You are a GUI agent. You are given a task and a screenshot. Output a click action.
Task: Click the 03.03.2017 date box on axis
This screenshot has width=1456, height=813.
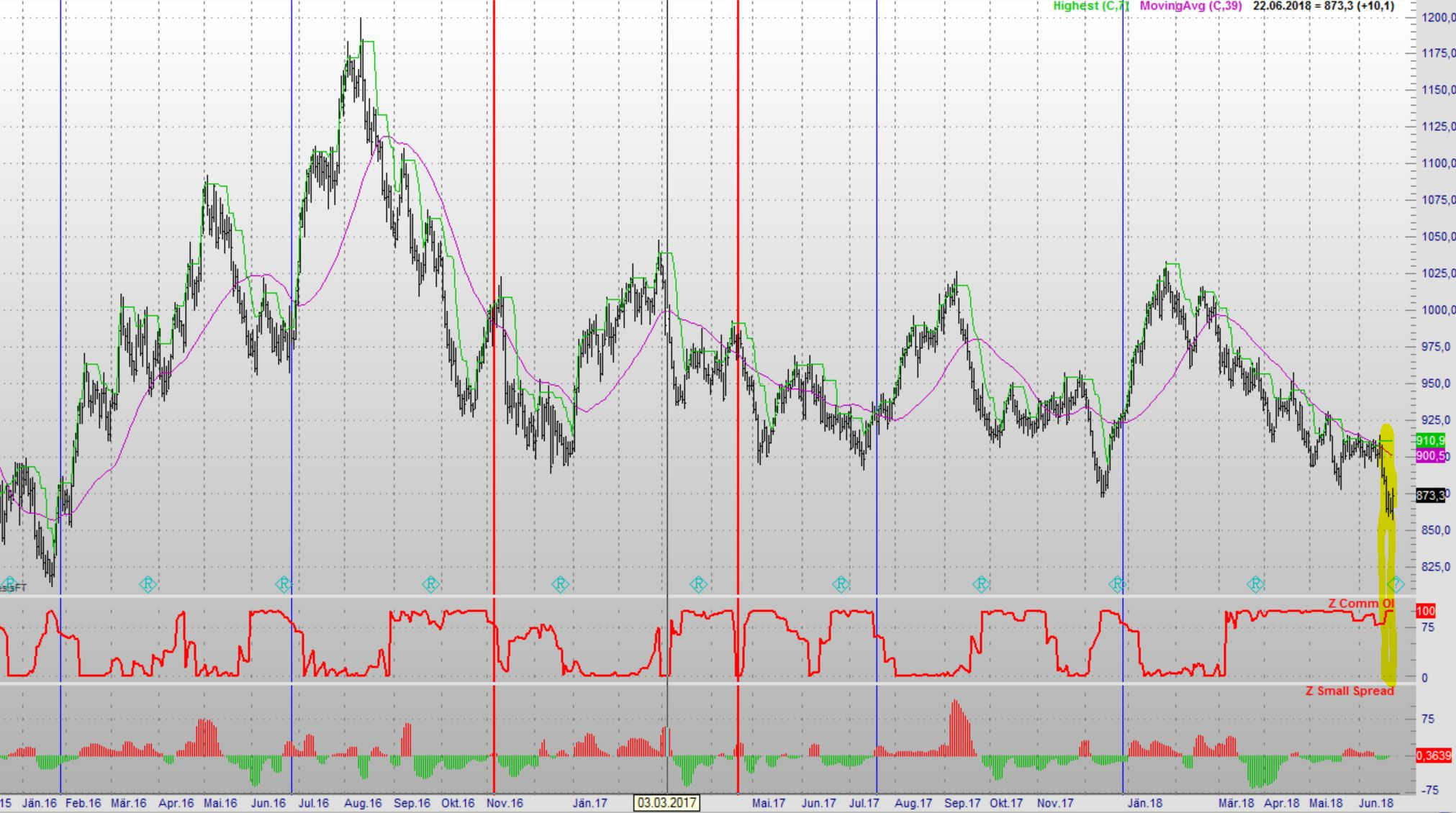(666, 801)
